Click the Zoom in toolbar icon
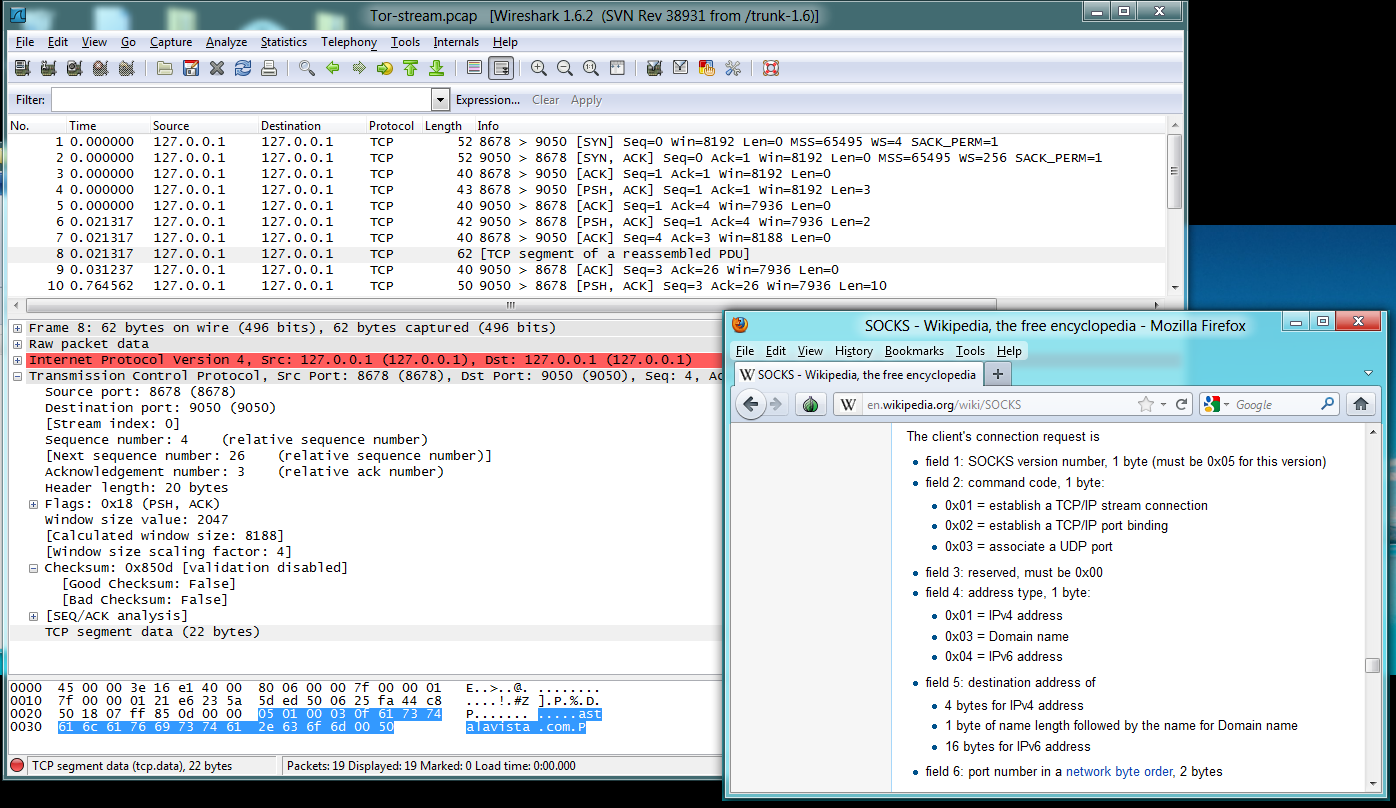Screen dimensions: 1396x808 click(x=539, y=69)
